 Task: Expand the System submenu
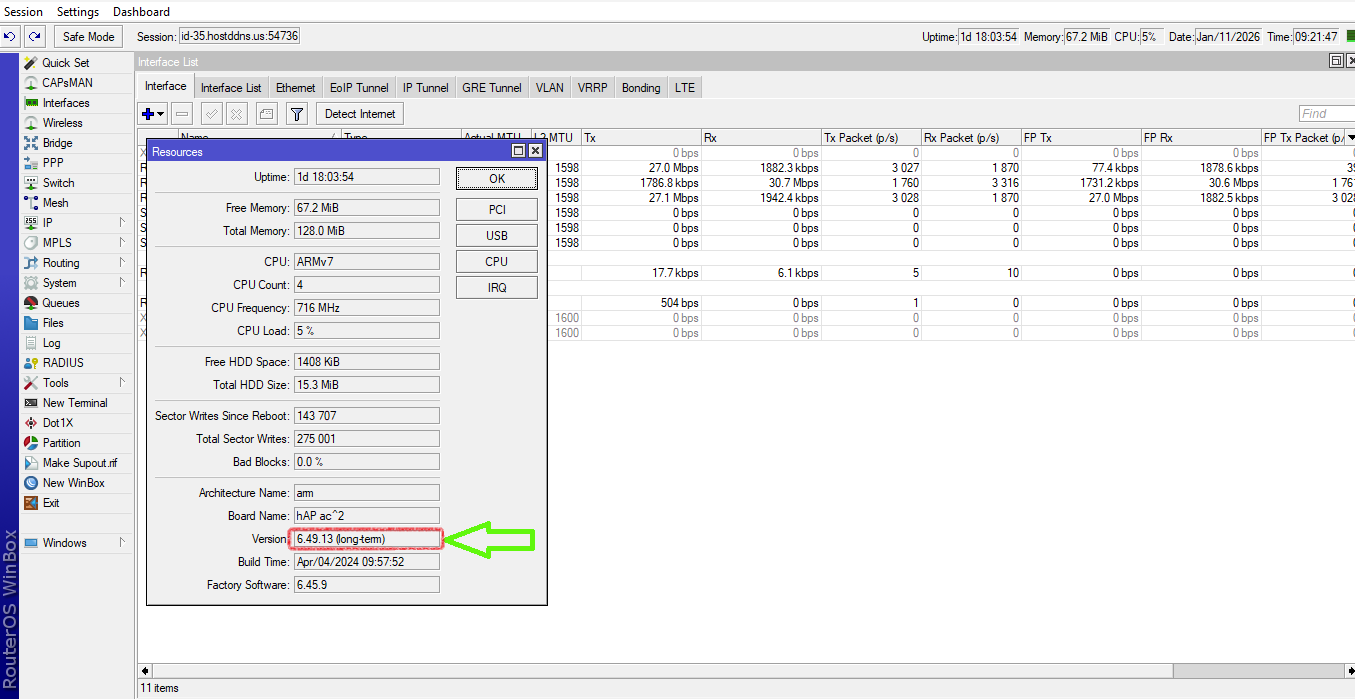[x=122, y=283]
